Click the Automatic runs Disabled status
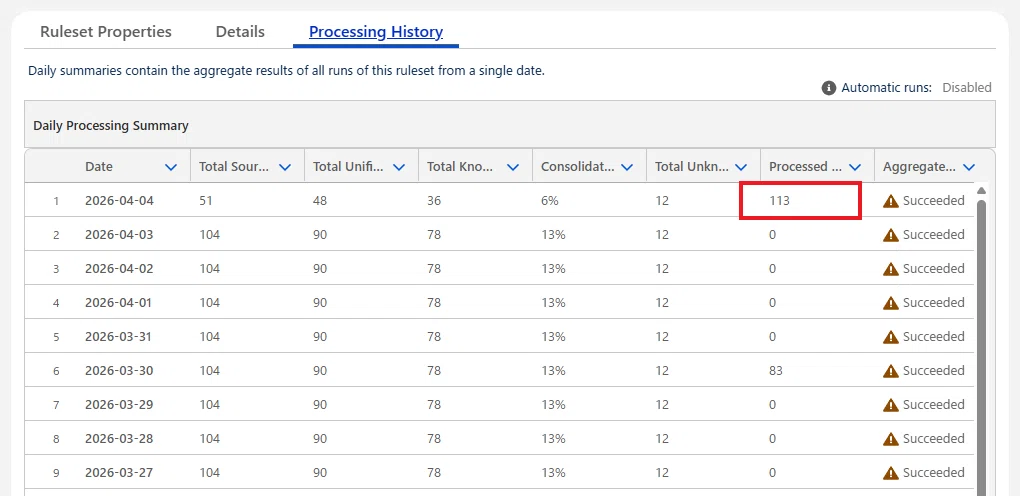This screenshot has width=1020, height=496. (x=967, y=87)
